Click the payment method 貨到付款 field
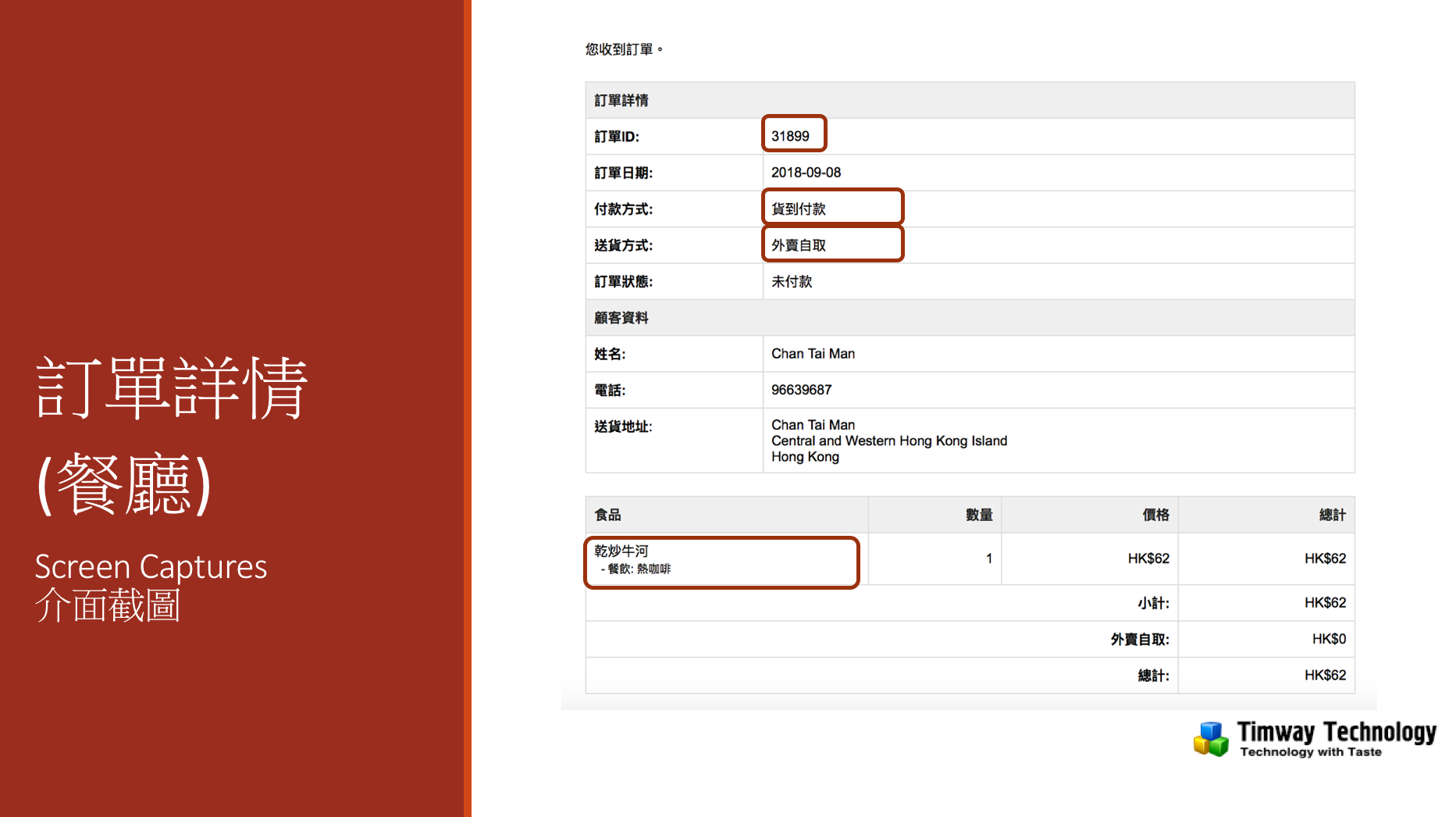1456x817 pixels. (833, 208)
